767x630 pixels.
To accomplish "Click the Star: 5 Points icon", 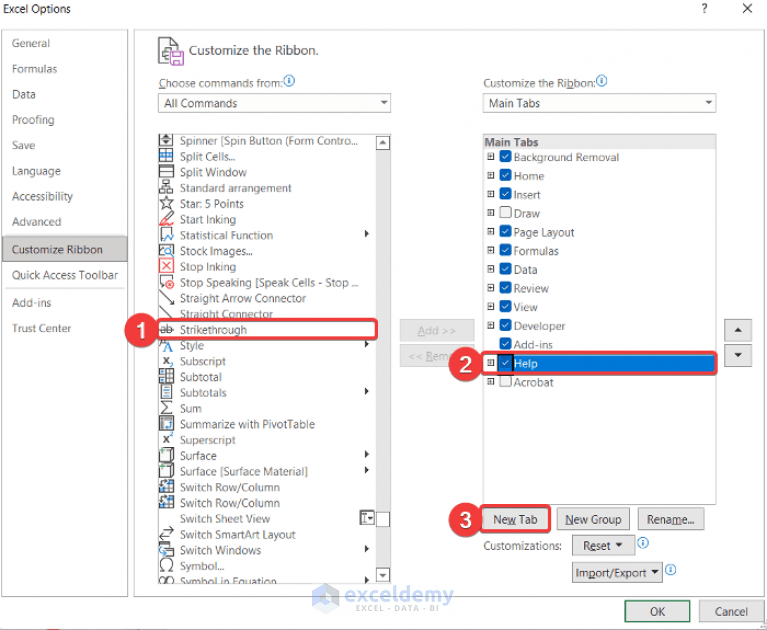I will pos(166,203).
